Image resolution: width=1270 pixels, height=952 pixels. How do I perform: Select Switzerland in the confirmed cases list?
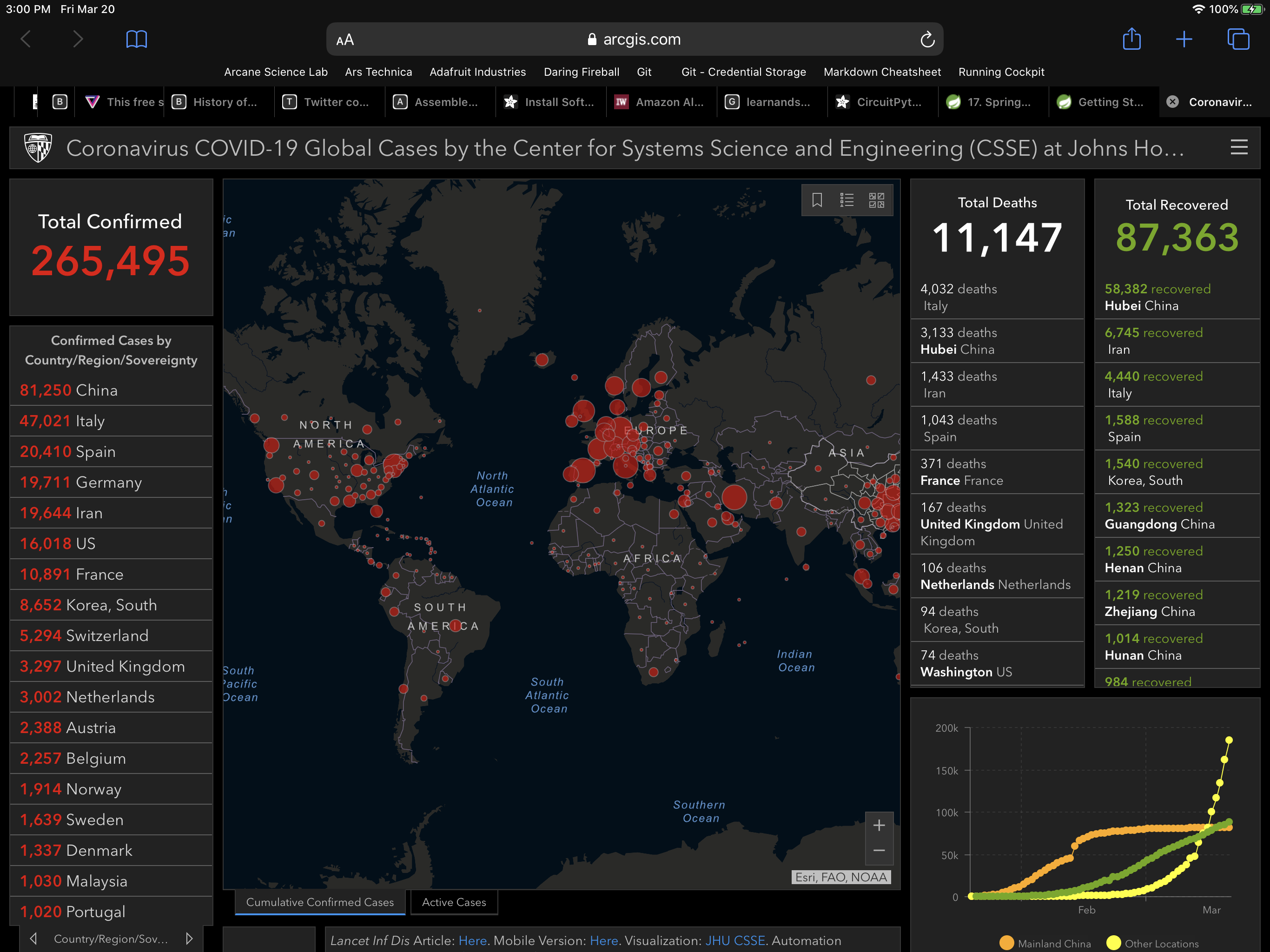(x=112, y=635)
